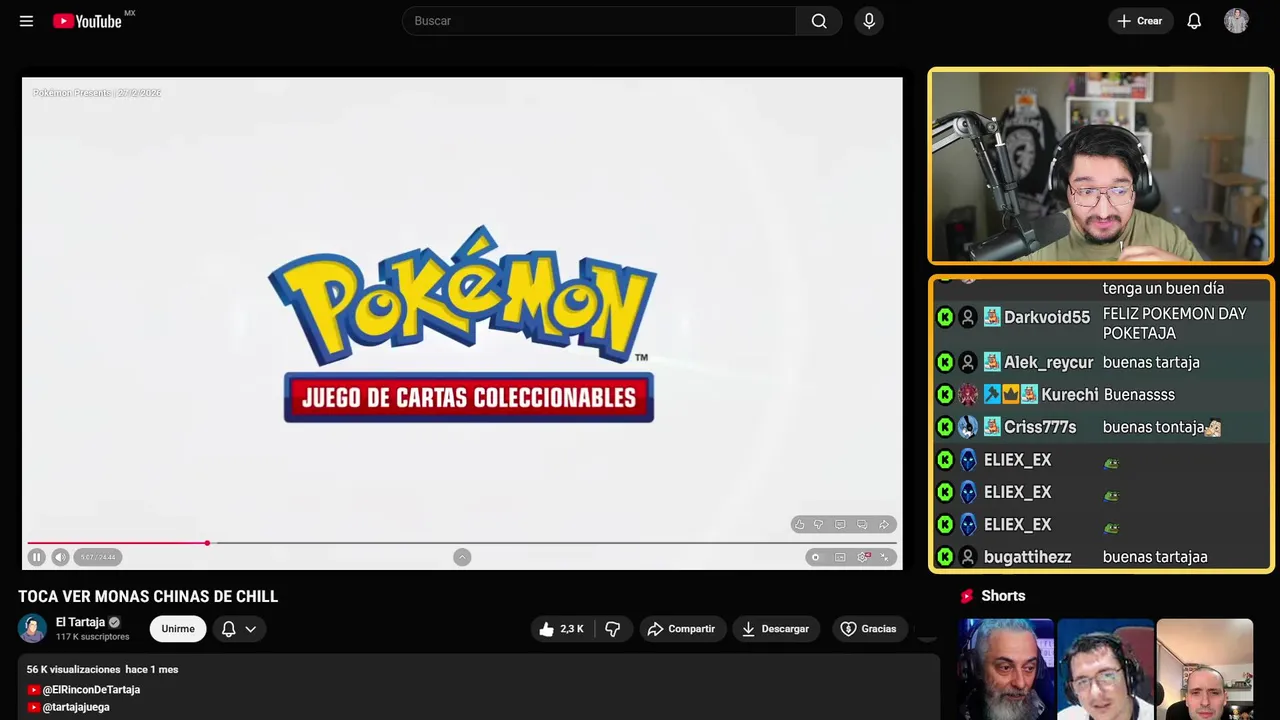Open the rightmost Short thumbnail
1280x720 pixels.
[1204, 669]
